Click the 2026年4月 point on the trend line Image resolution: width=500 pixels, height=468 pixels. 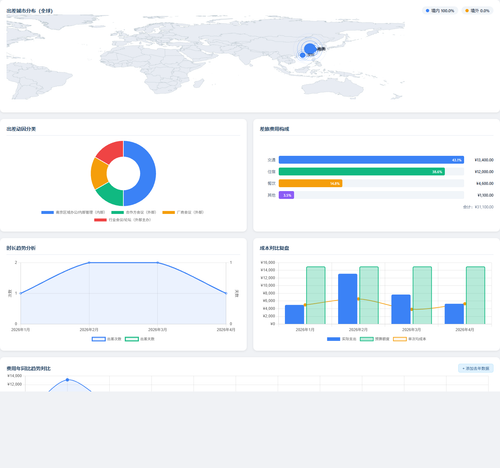(226, 293)
